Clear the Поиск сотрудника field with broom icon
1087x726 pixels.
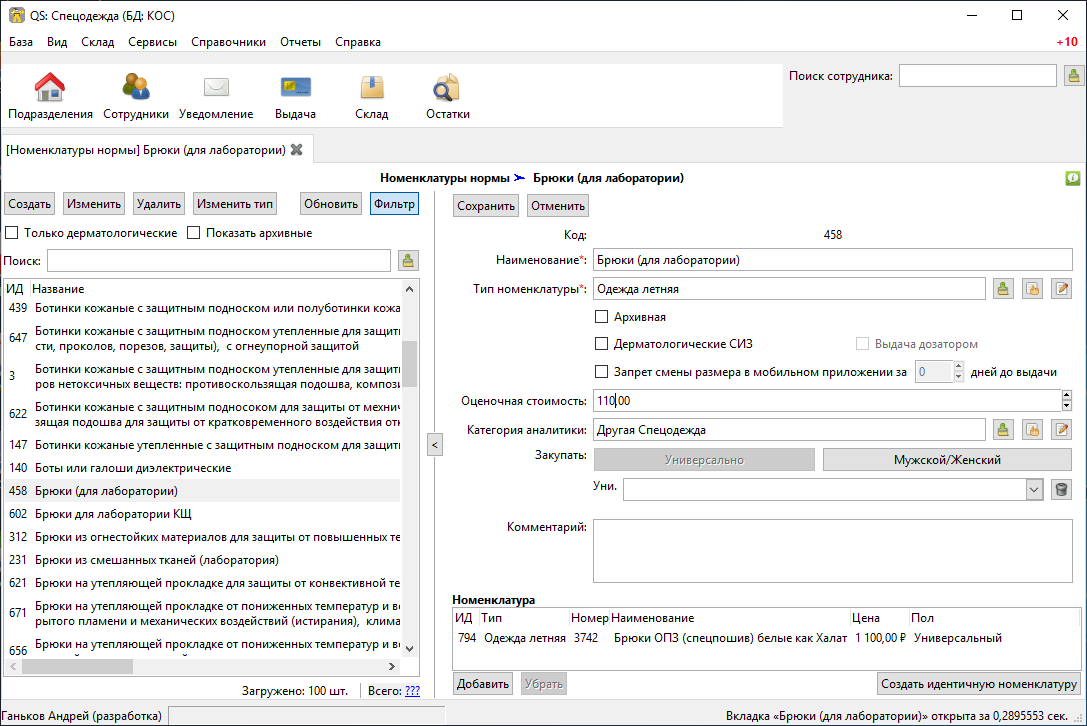click(1073, 76)
